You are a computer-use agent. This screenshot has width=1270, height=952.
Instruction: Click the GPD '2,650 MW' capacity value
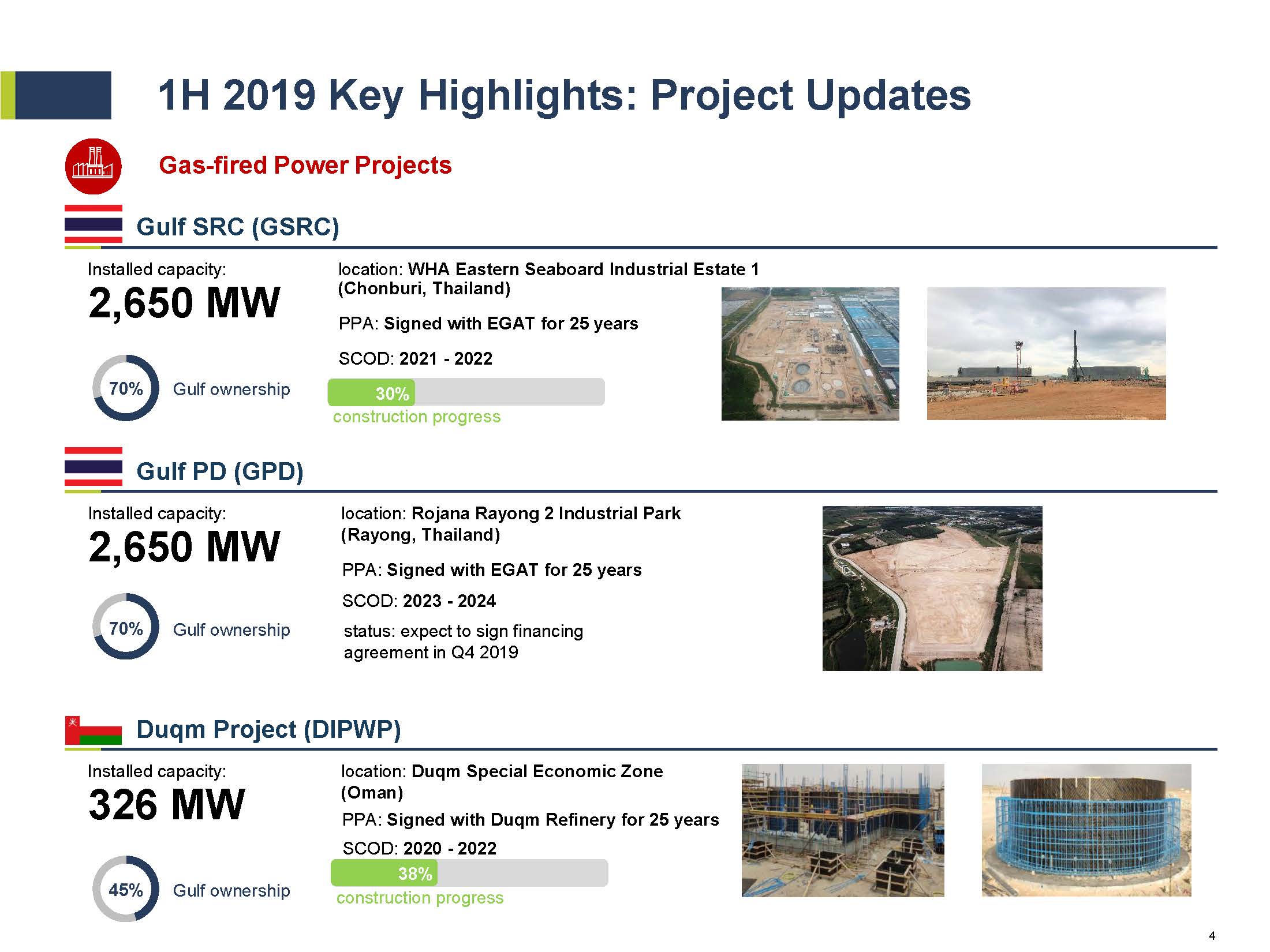[x=184, y=547]
